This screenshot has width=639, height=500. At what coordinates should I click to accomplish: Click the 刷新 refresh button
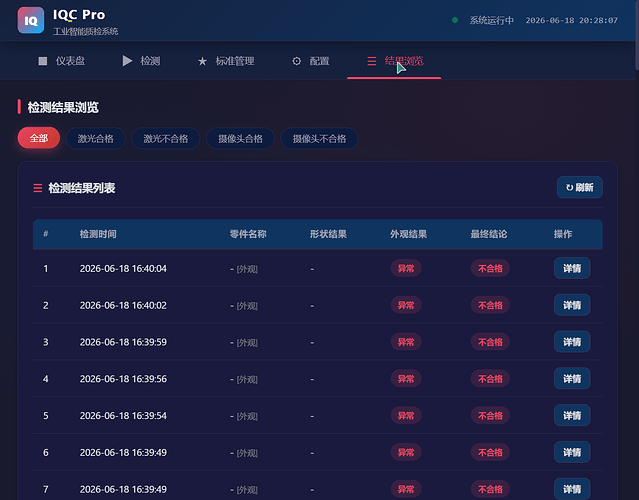[x=580, y=187]
